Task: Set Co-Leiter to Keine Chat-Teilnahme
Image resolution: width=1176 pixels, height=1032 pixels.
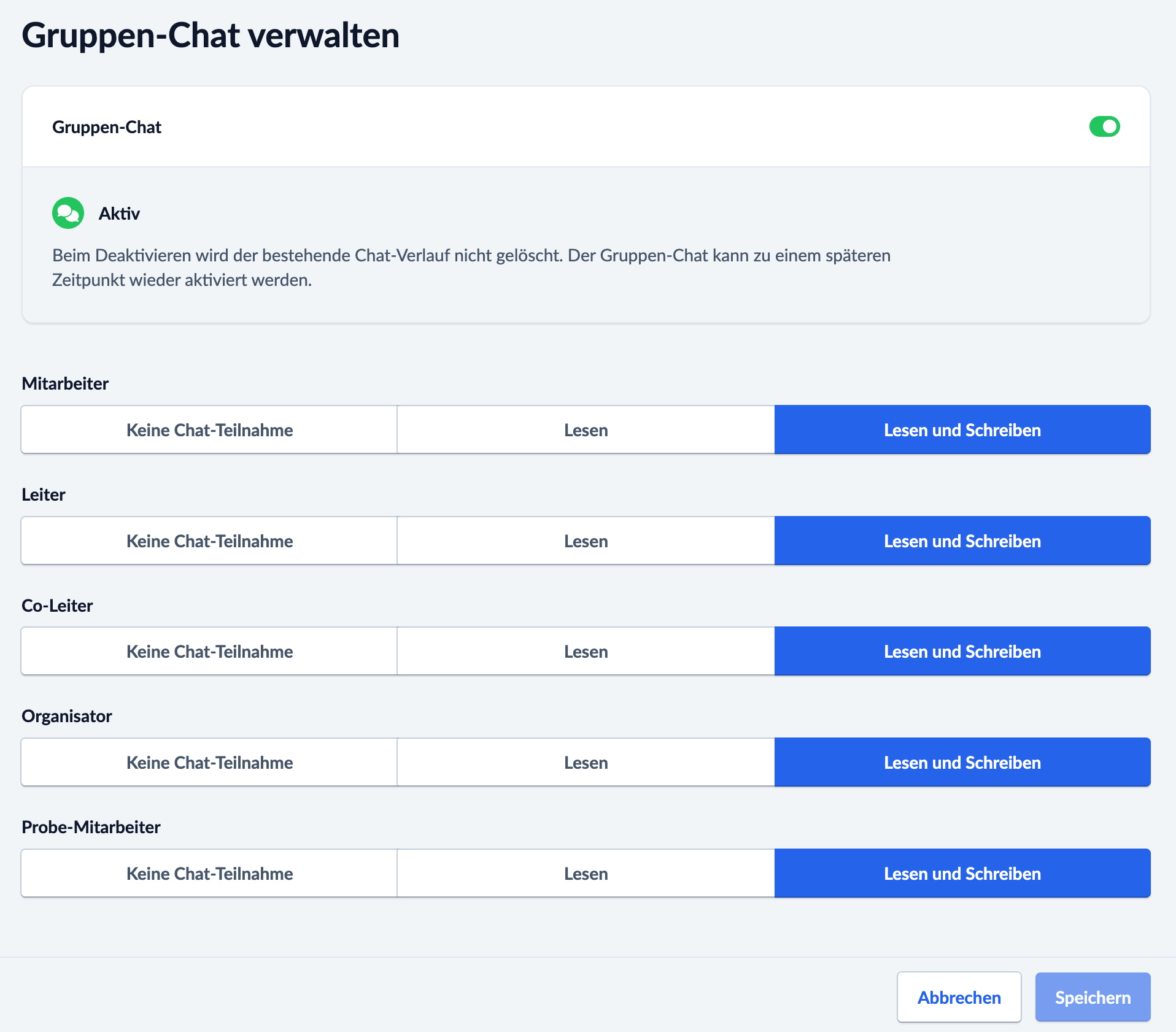Action: click(209, 651)
